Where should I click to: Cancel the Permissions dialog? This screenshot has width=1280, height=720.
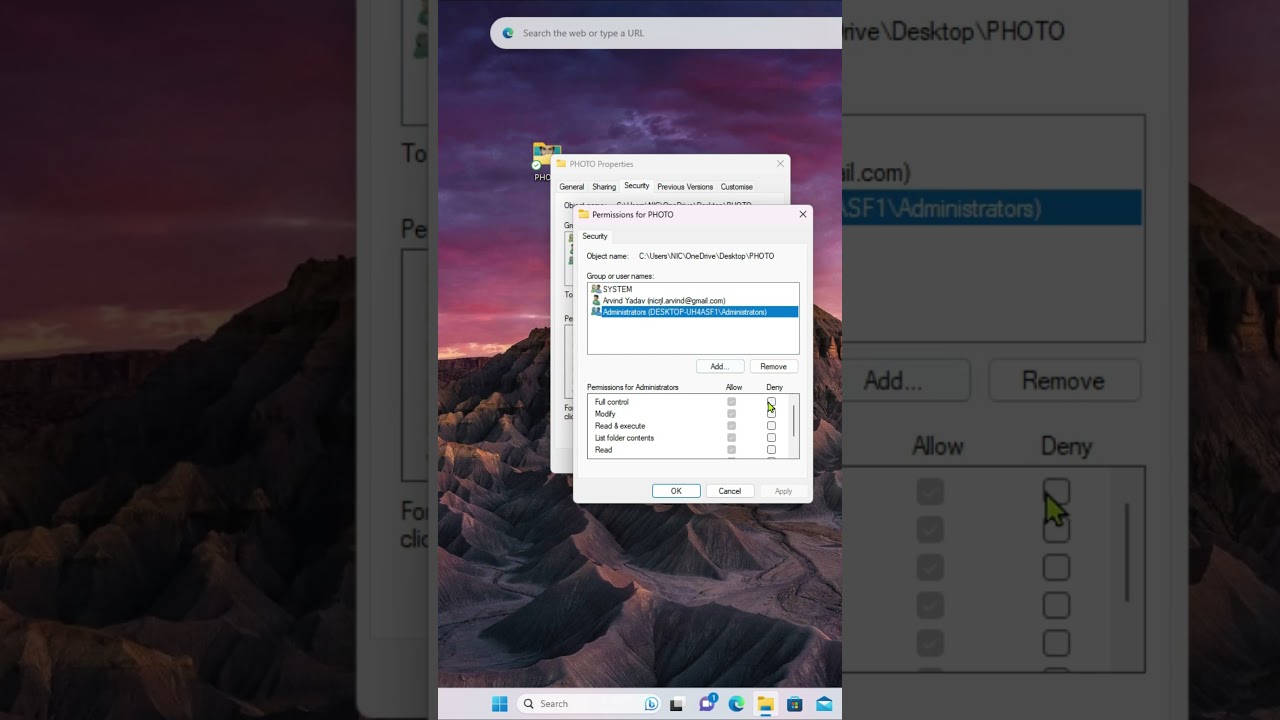coord(730,491)
